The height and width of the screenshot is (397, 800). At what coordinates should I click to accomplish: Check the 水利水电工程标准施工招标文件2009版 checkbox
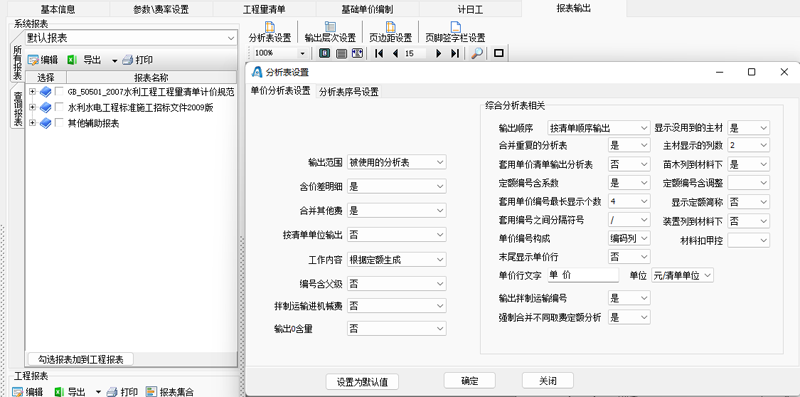click(x=59, y=107)
